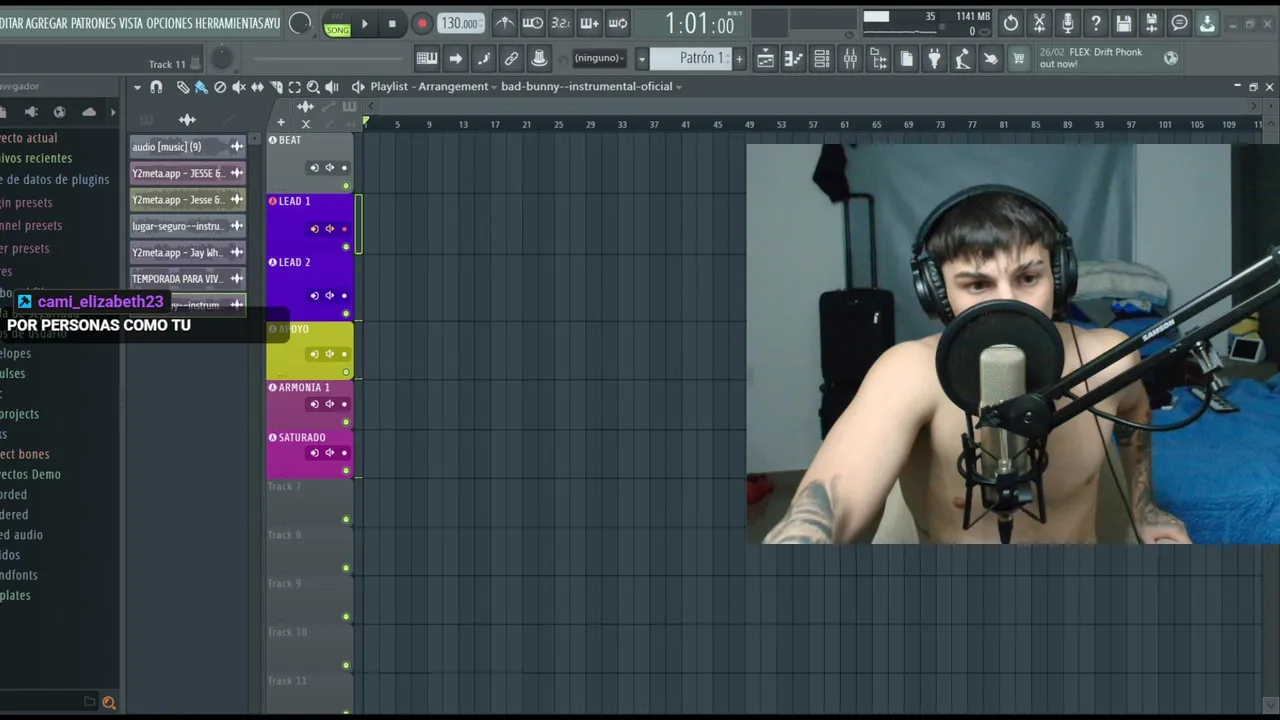
Task: Toggle the step editing mode icon
Action: pyautogui.click(x=483, y=58)
